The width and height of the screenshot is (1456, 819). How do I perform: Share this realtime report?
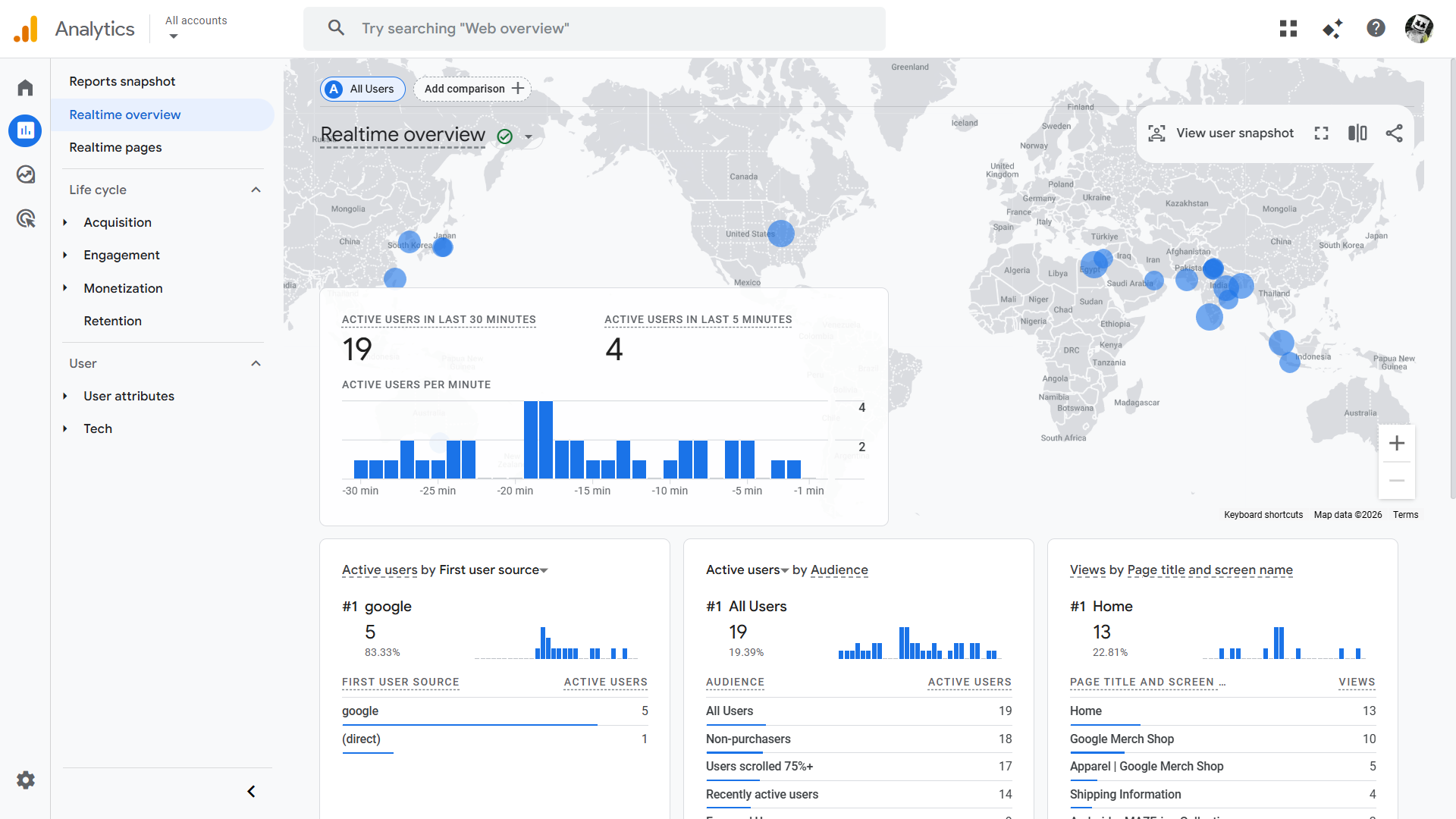click(x=1394, y=133)
